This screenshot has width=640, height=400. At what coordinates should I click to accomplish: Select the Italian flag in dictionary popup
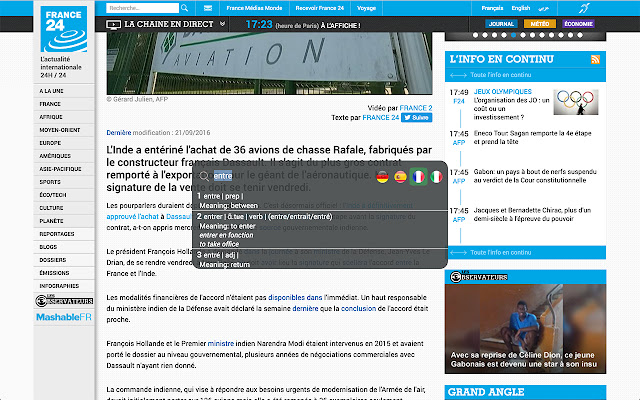tap(436, 177)
